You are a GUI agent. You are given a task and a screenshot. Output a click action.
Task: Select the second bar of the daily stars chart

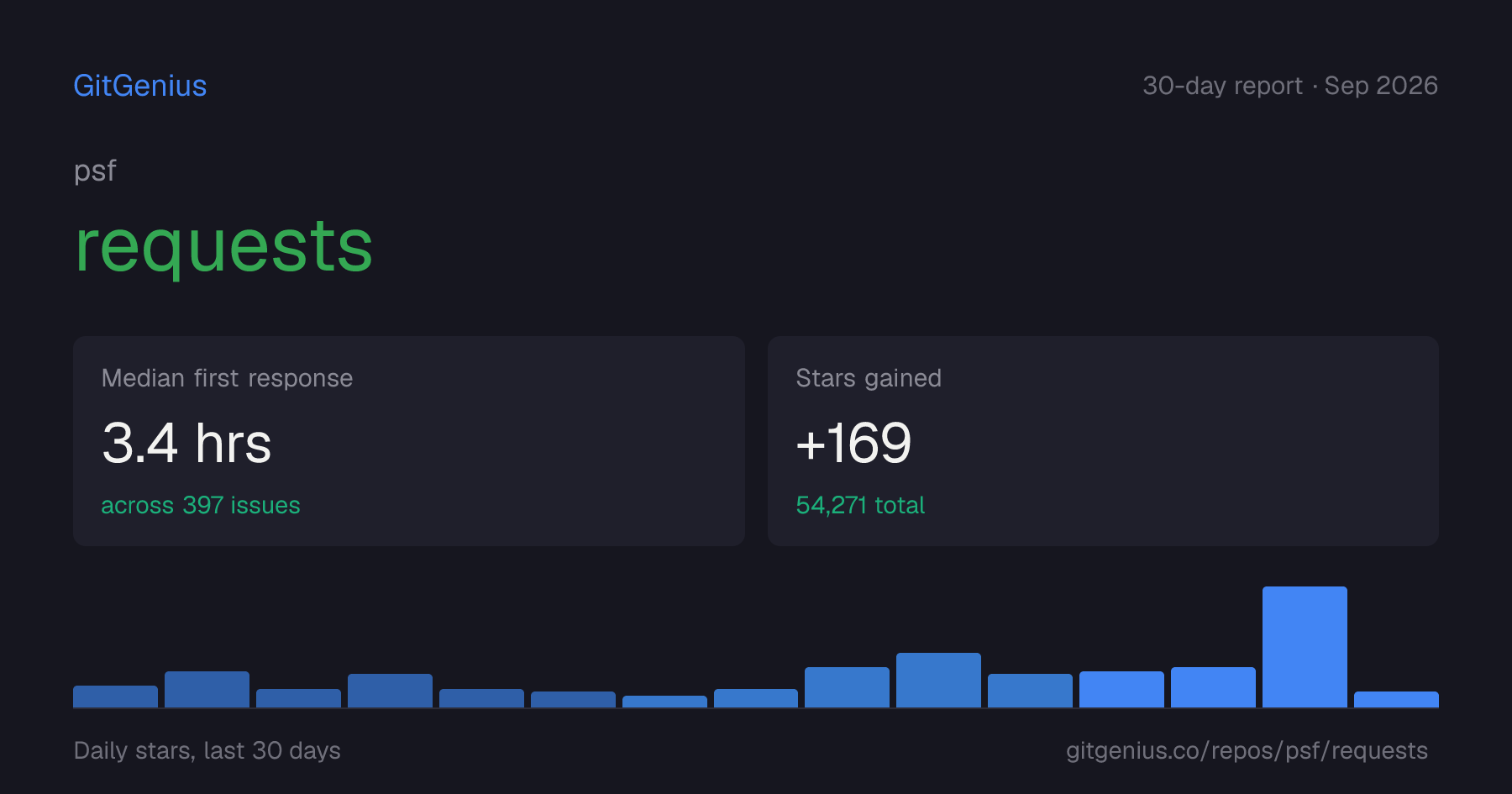click(207, 689)
